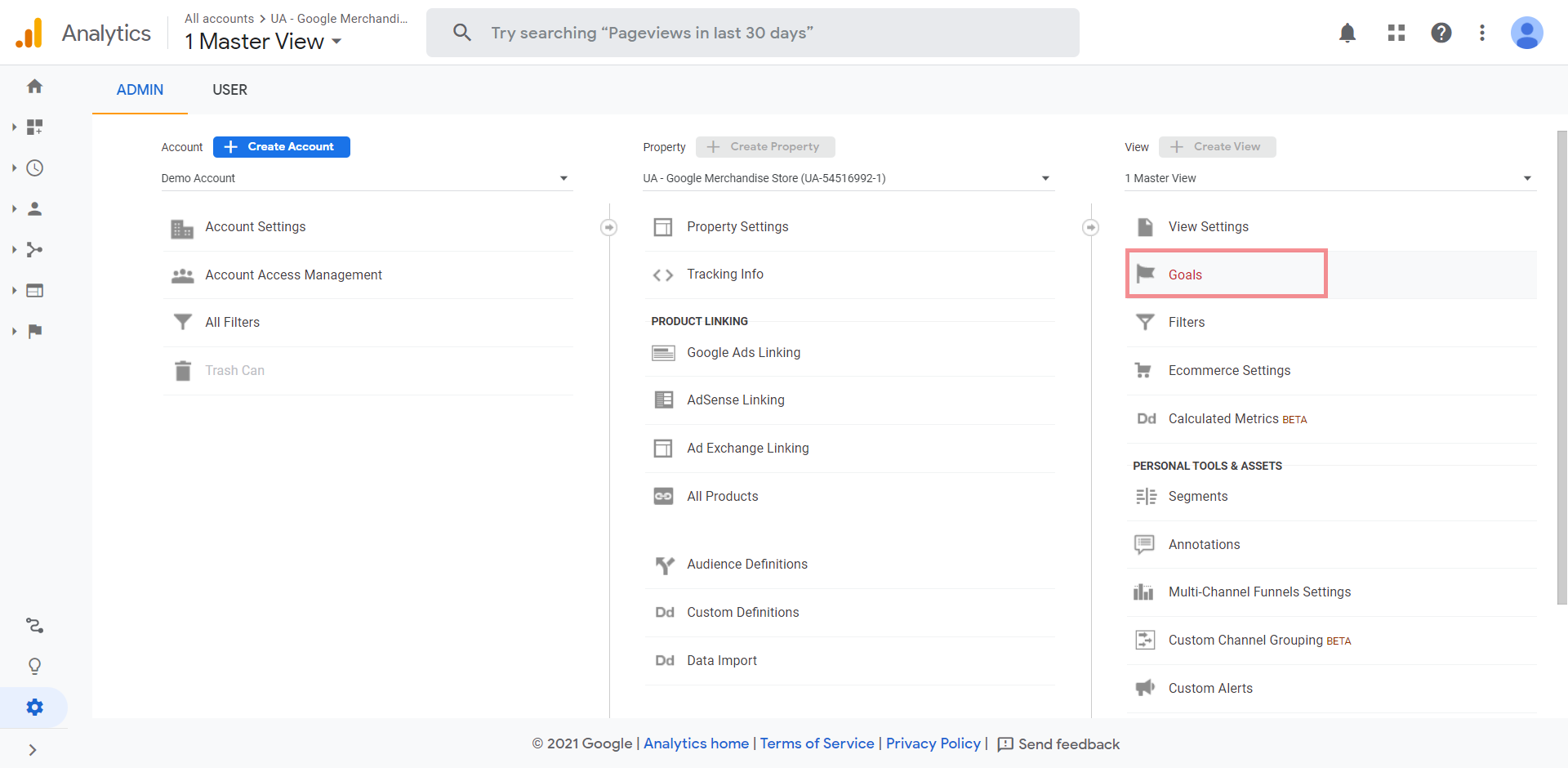The image size is (1568, 768).
Task: Open the Analytics home link
Action: tap(696, 743)
